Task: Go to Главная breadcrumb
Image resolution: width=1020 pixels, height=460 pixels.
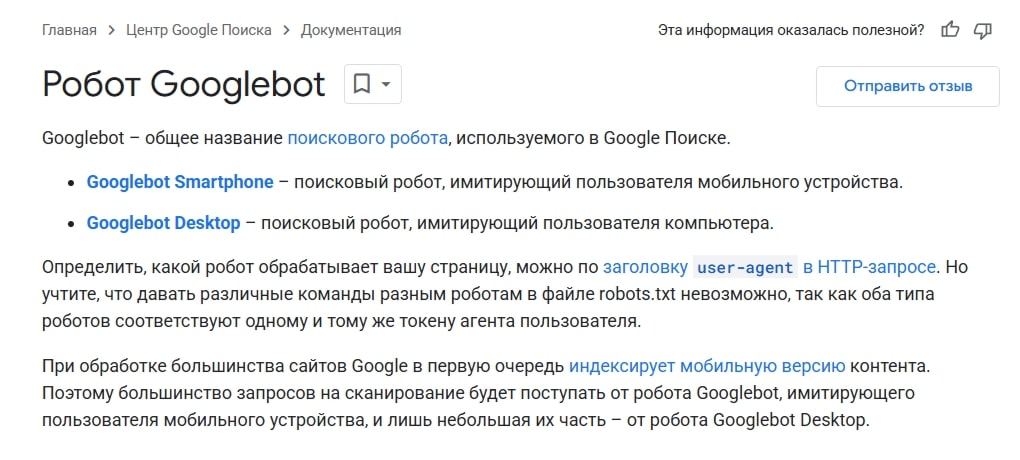Action: pos(69,30)
